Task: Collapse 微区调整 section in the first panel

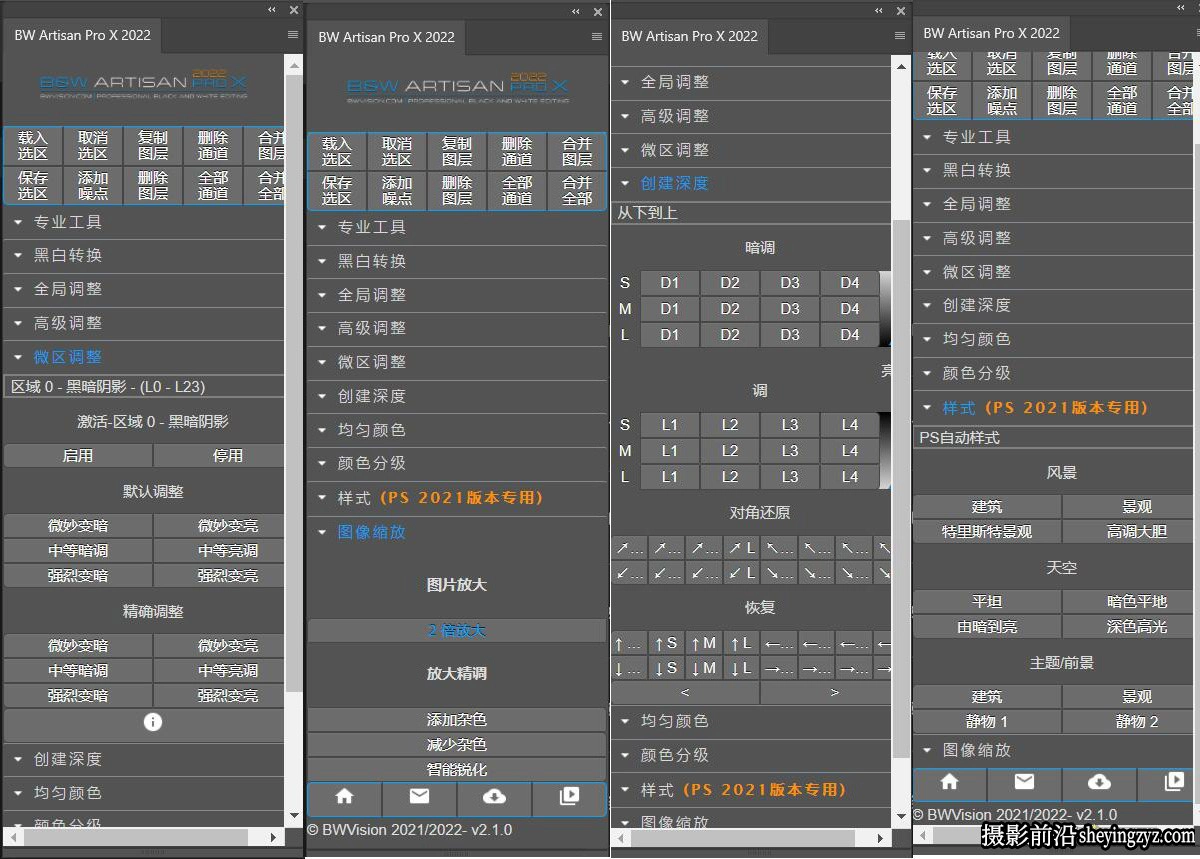Action: pyautogui.click(x=144, y=357)
